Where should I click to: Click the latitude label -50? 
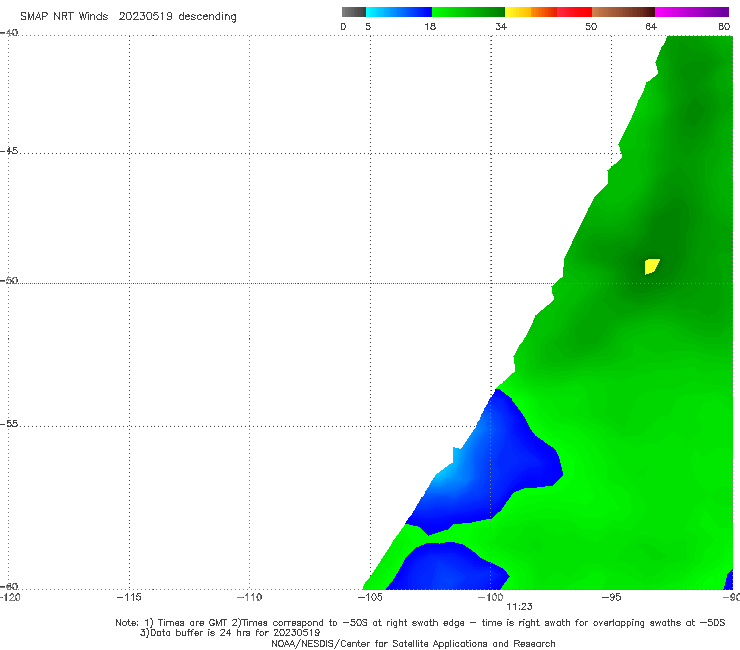tap(9, 280)
